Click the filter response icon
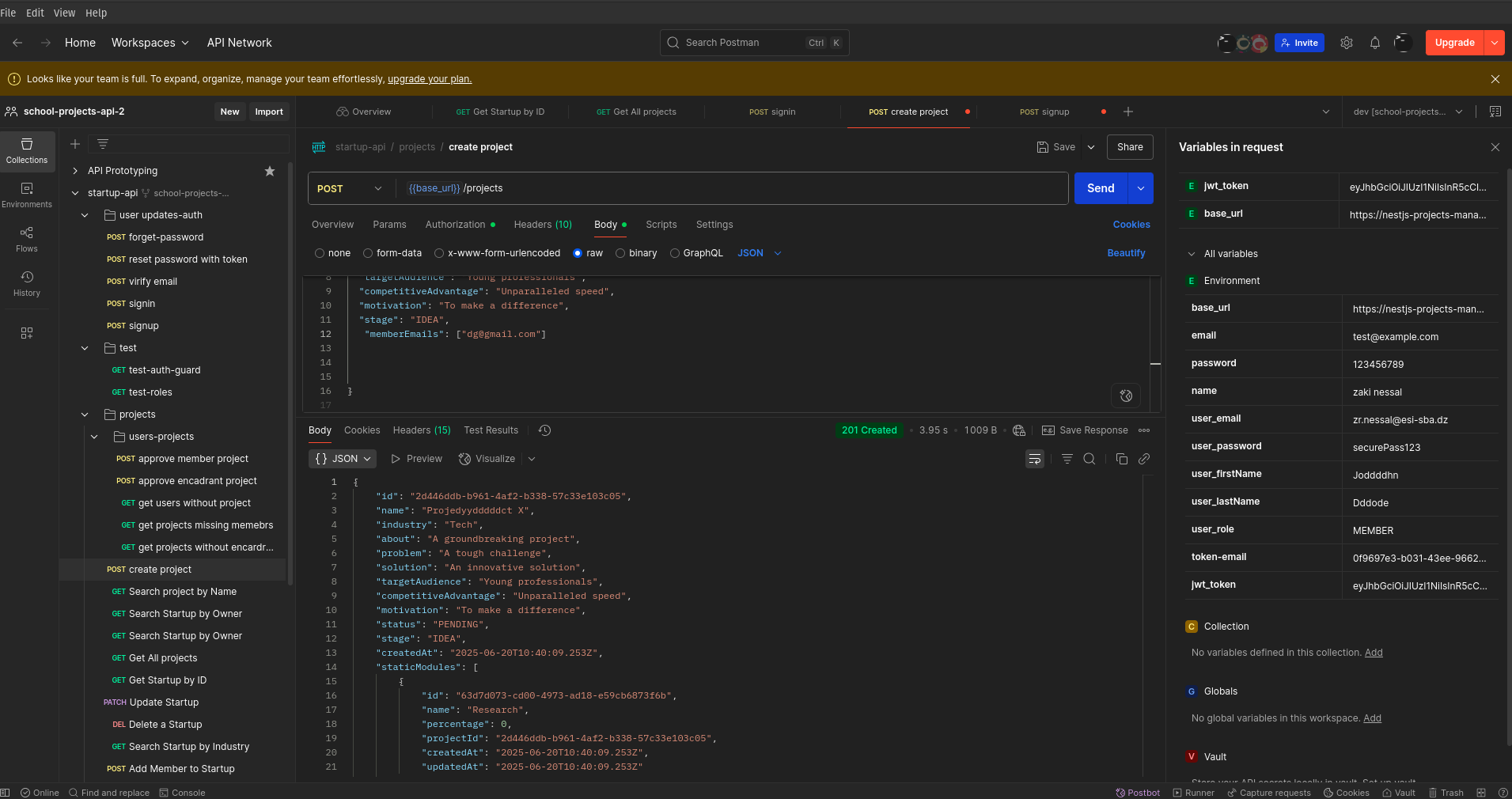This screenshot has width=1512, height=799. pos(1067,459)
